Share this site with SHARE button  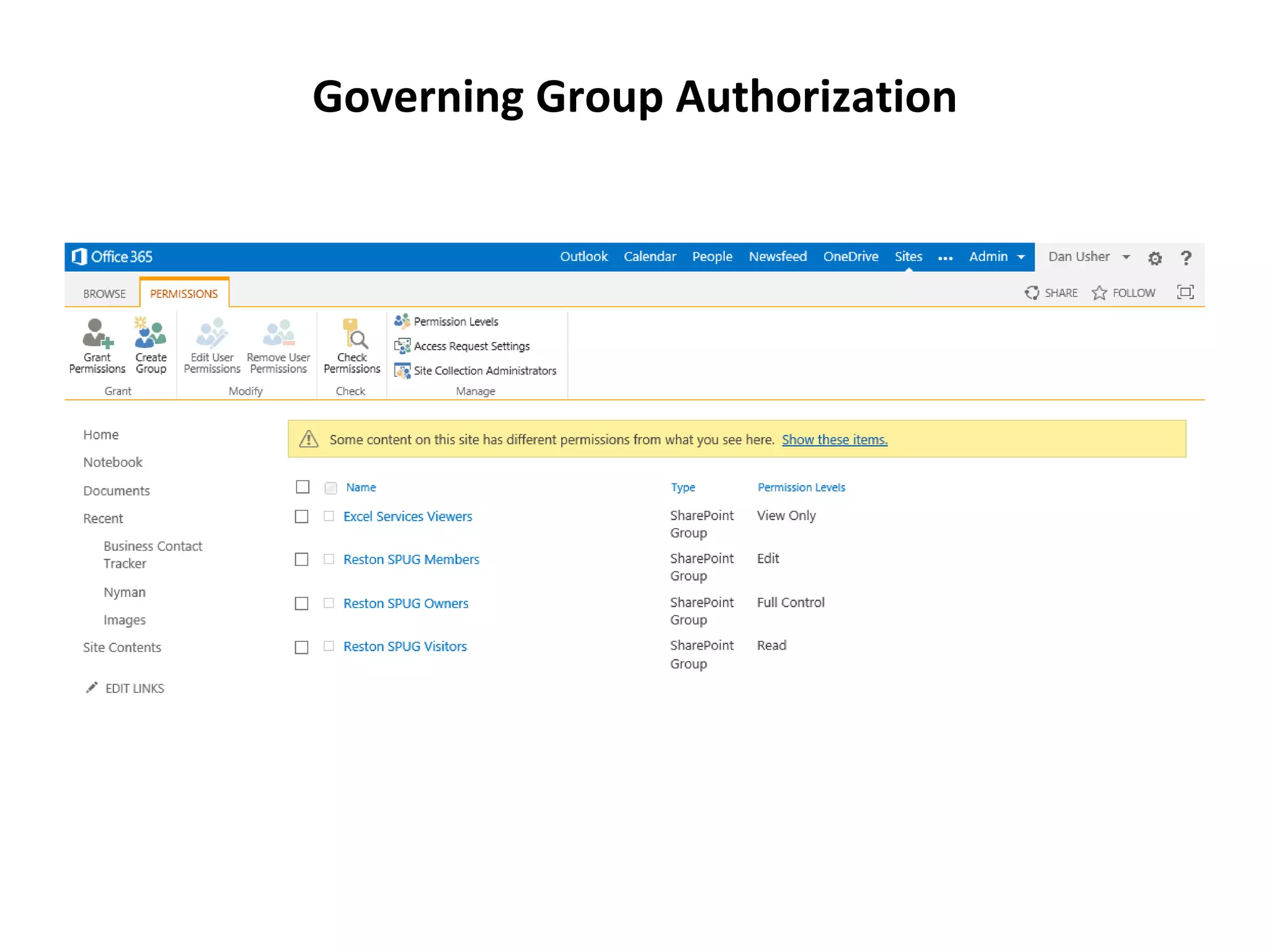1051,293
